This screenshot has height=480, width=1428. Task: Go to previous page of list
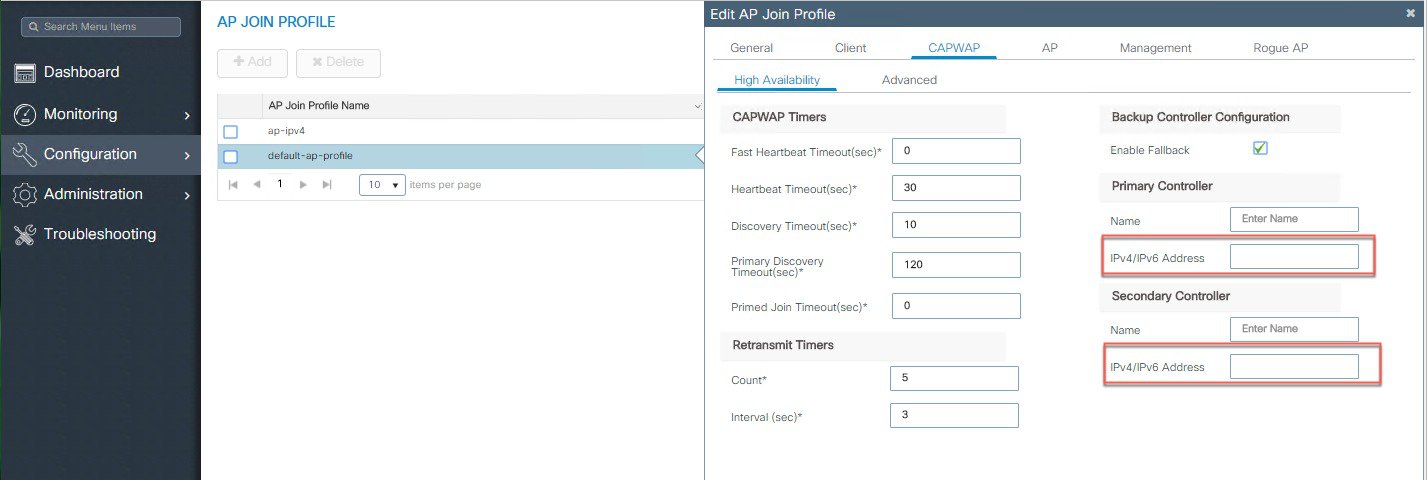pyautogui.click(x=257, y=185)
